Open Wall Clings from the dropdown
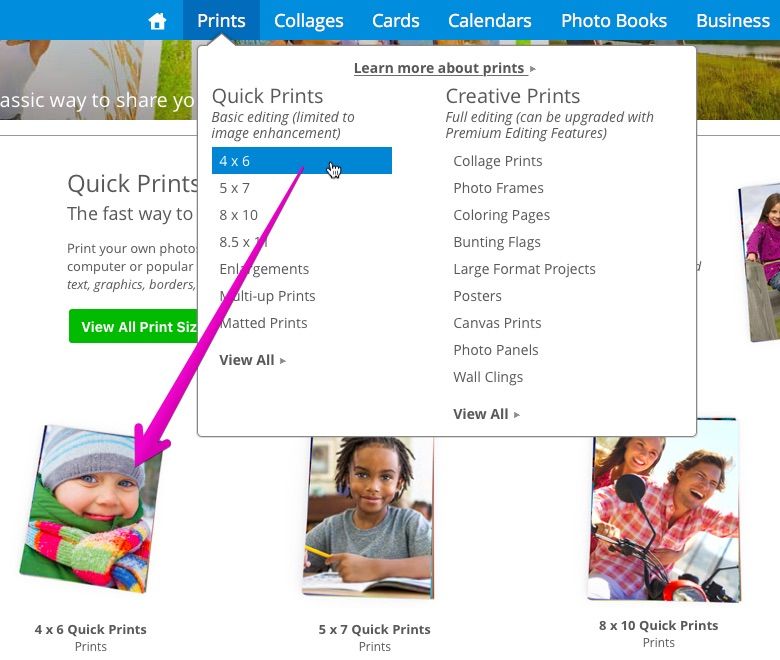Viewport: 780px width, 660px height. coord(488,377)
